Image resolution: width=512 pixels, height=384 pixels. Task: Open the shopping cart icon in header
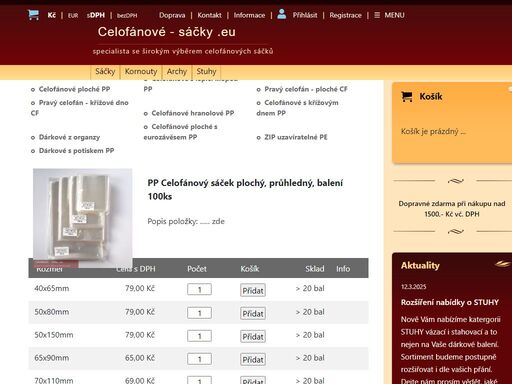33,15
